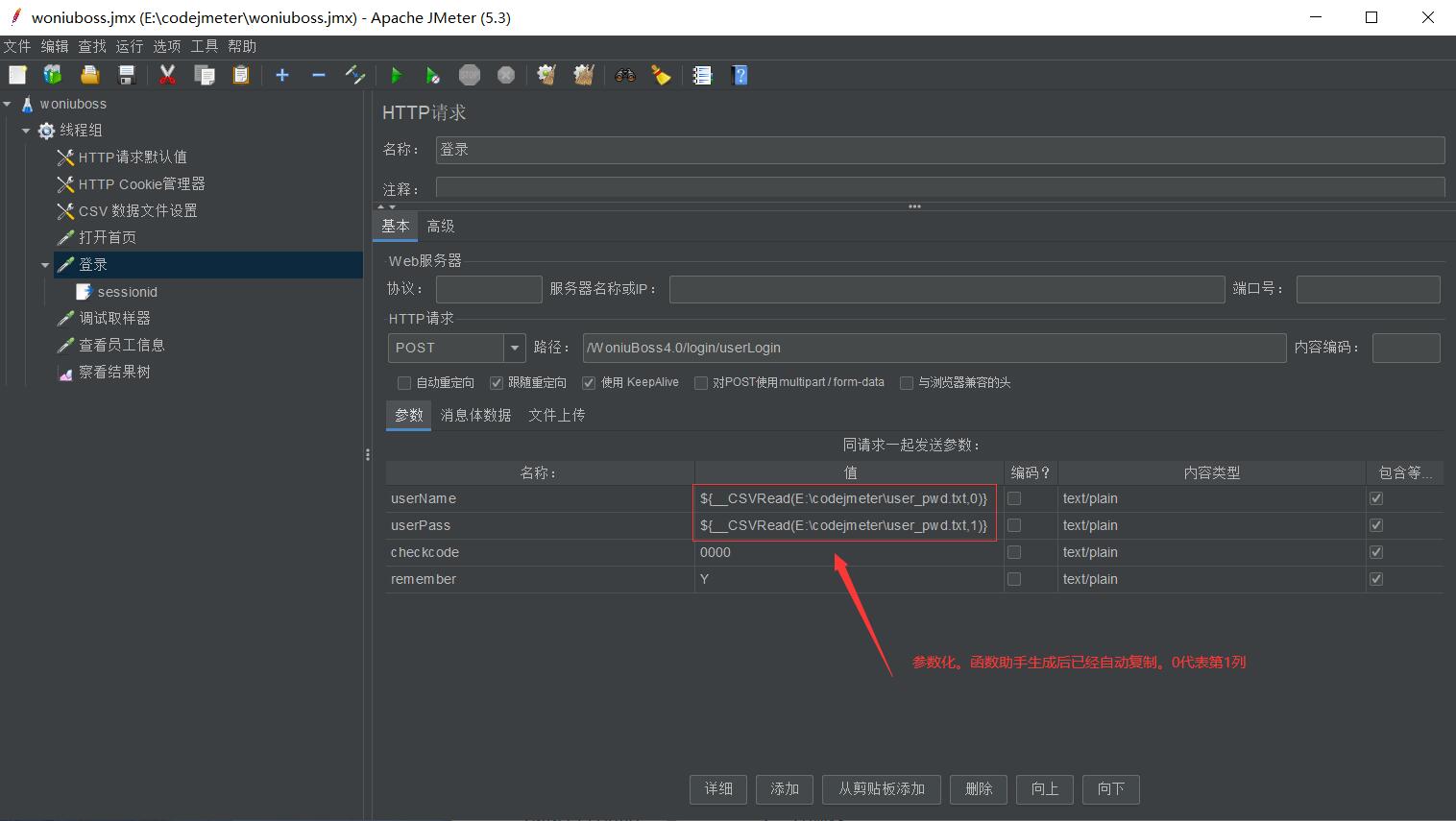This screenshot has height=821, width=1456.
Task: Click the 从剪贴板添加 button
Action: point(882,788)
